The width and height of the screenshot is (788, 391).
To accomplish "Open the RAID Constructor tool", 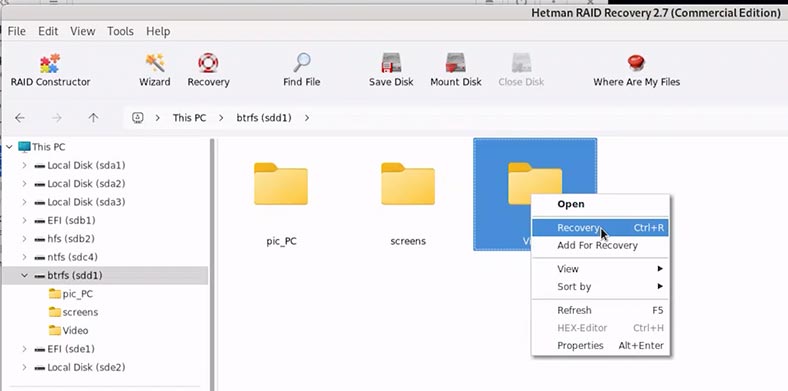I will point(50,70).
